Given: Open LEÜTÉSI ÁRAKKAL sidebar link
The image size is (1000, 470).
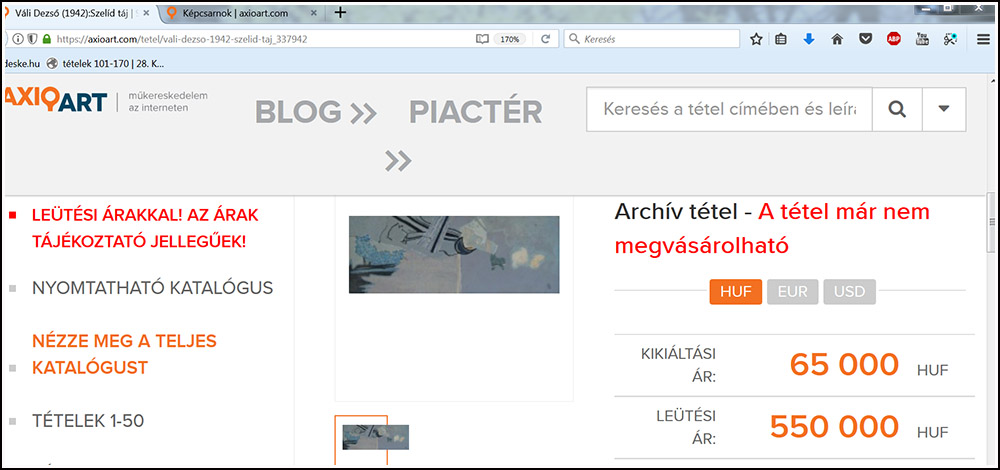Looking at the screenshot, I should [x=145, y=229].
